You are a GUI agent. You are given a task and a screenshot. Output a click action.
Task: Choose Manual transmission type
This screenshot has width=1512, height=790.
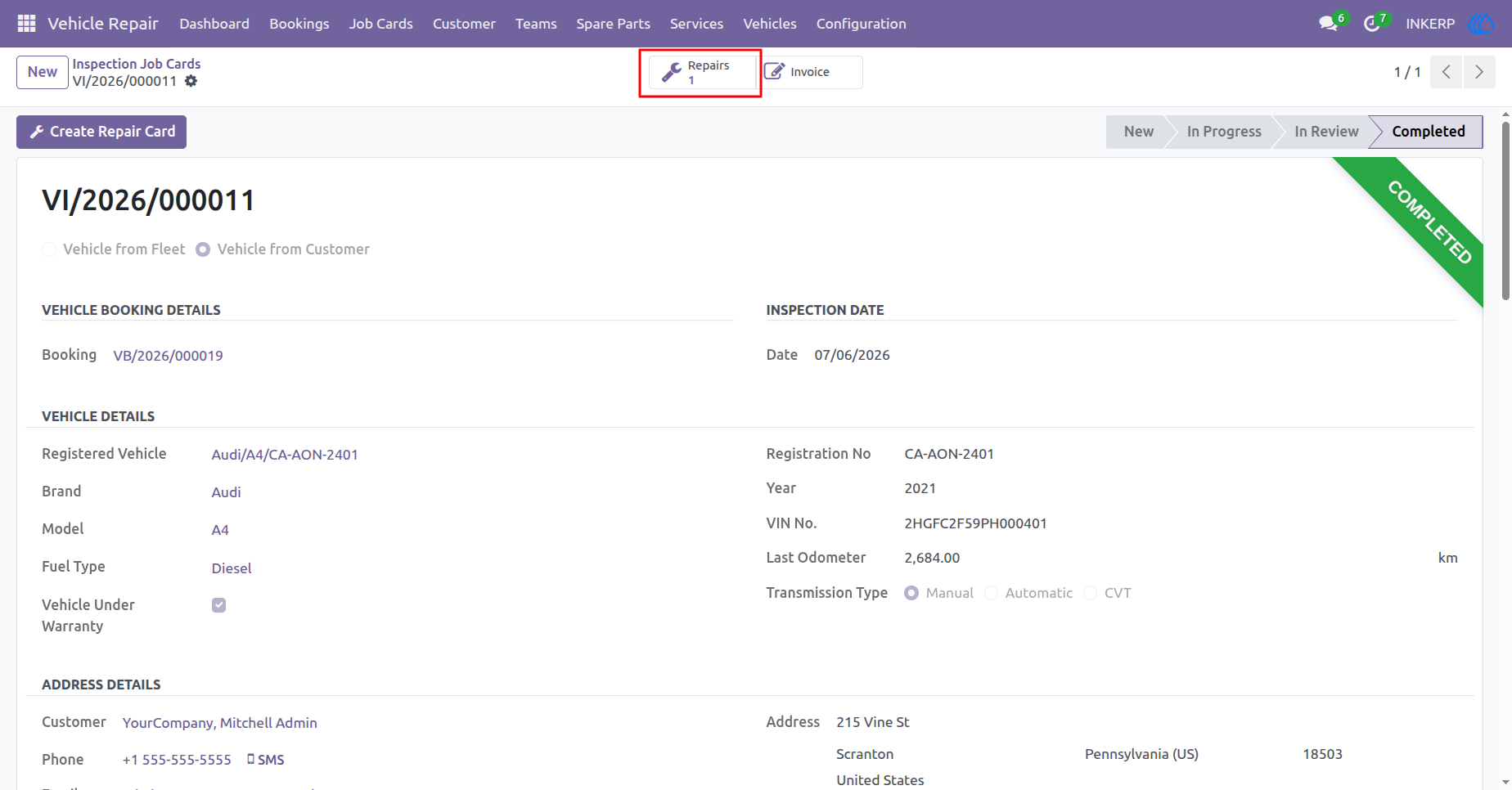coord(911,593)
